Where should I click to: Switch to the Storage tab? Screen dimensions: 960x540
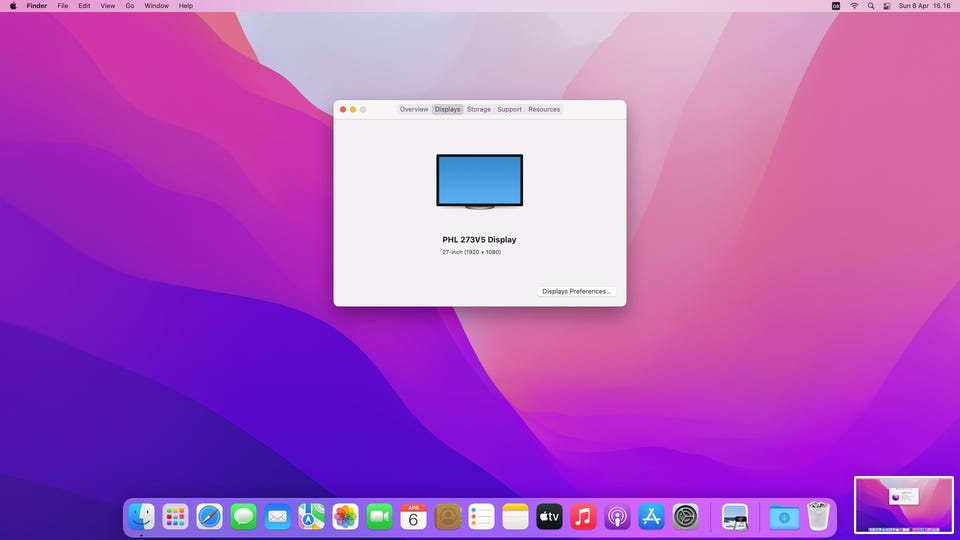(479, 109)
